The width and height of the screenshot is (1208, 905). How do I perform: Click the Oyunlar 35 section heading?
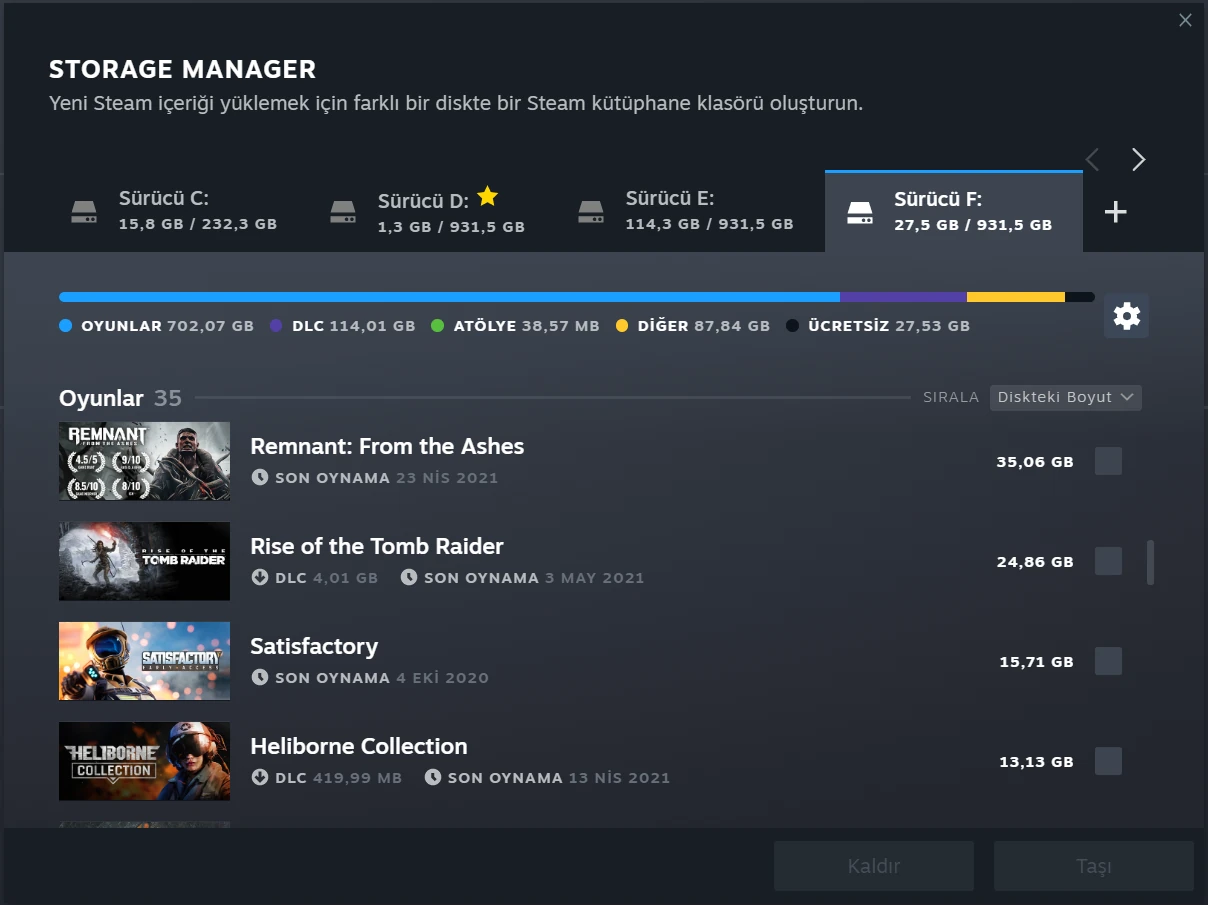point(120,398)
